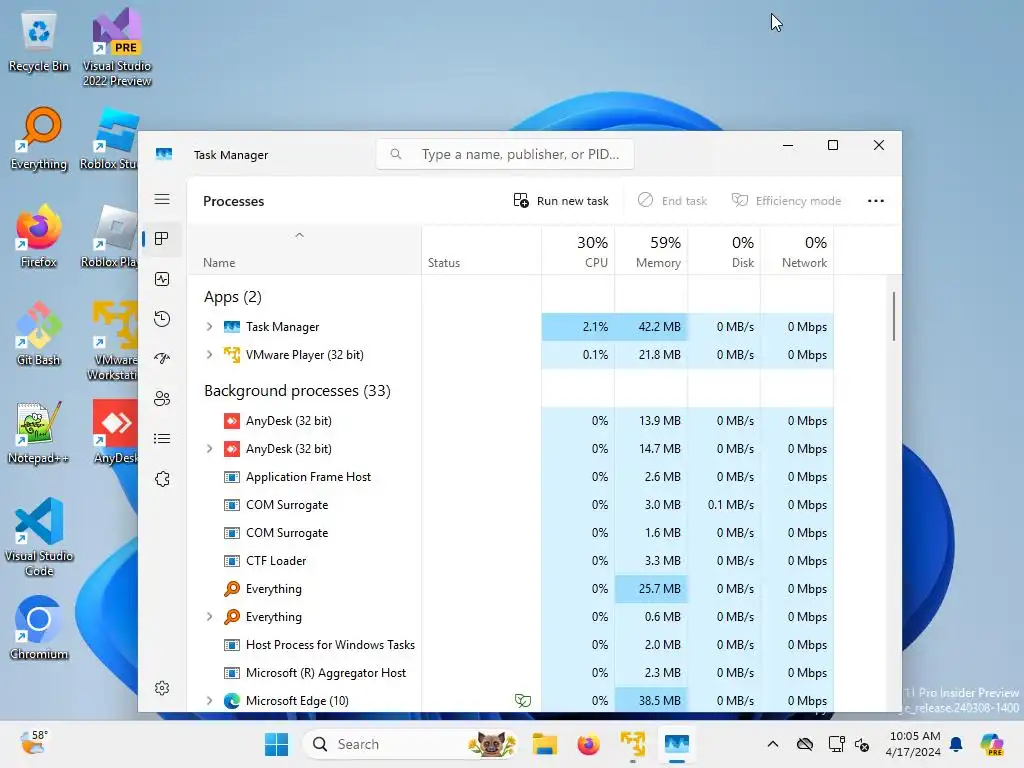Open the weather widget showing 58°
Screen dimensions: 1024x768
tap(33, 743)
